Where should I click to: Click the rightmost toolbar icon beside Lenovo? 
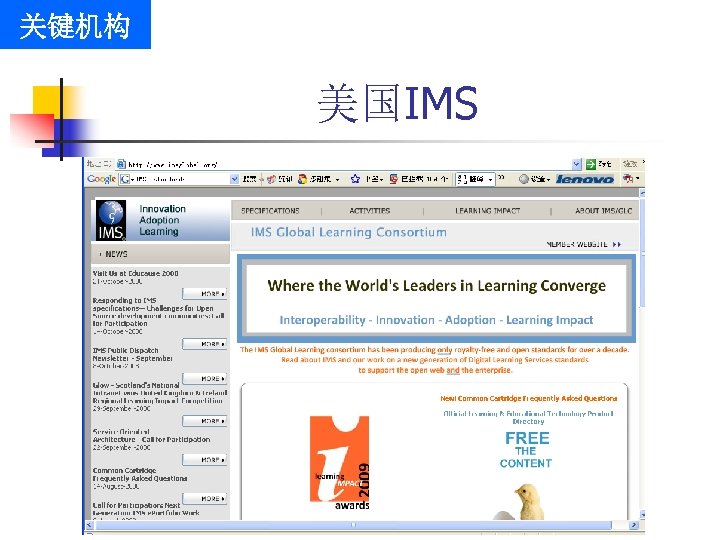(628, 178)
